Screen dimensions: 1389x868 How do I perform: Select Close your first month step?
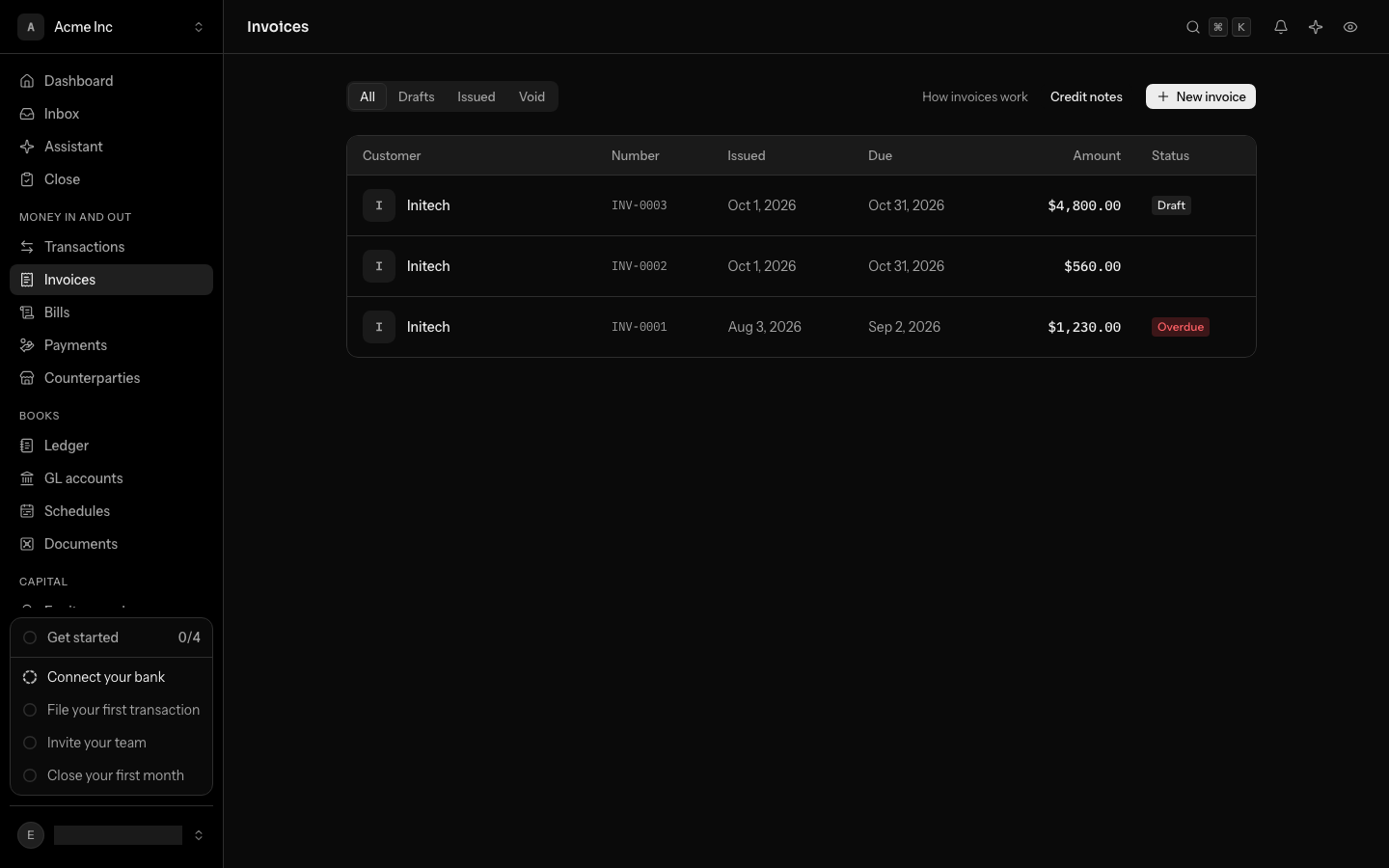[111, 775]
